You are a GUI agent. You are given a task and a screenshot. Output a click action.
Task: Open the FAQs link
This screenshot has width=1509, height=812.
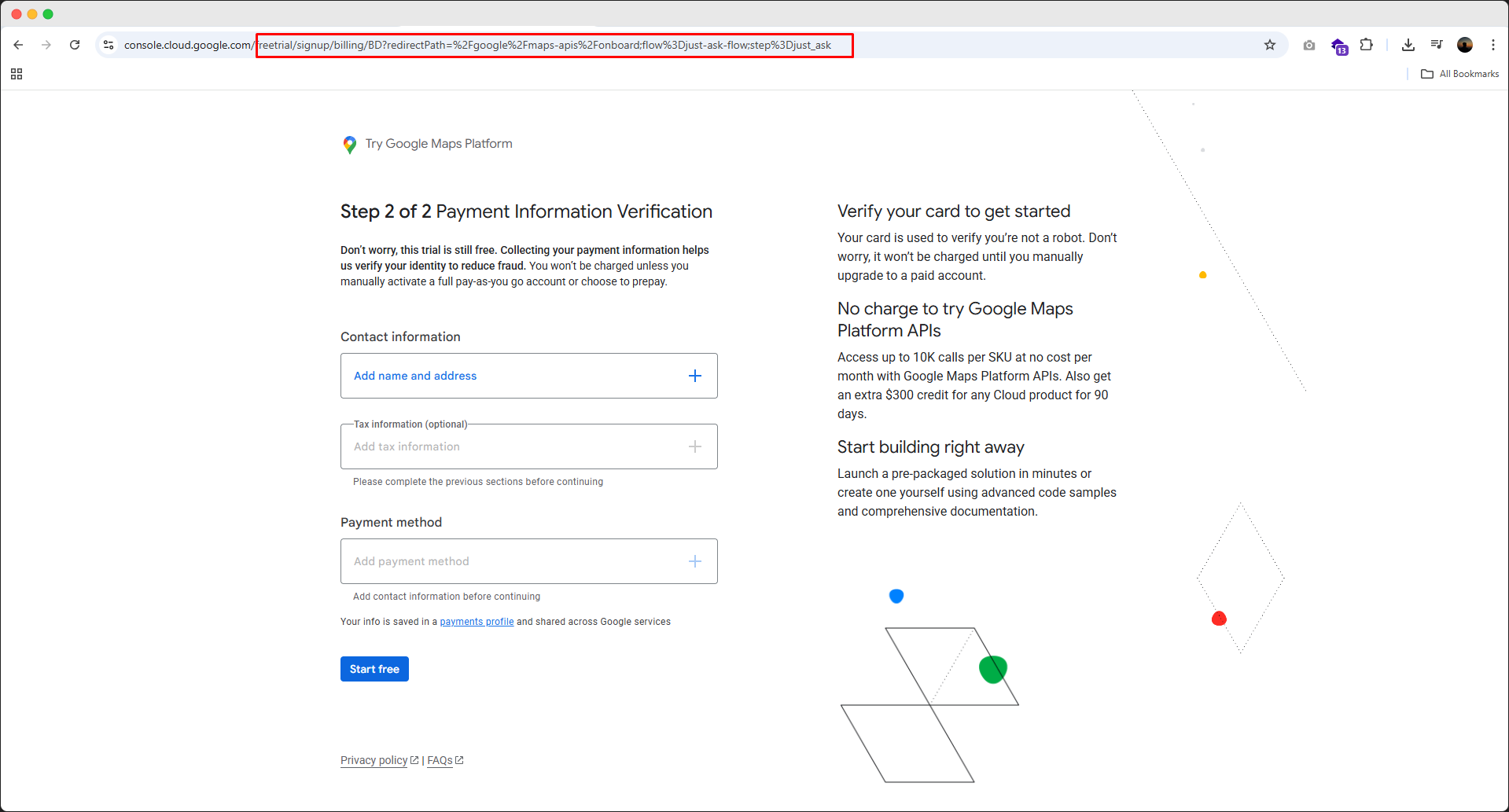point(440,760)
